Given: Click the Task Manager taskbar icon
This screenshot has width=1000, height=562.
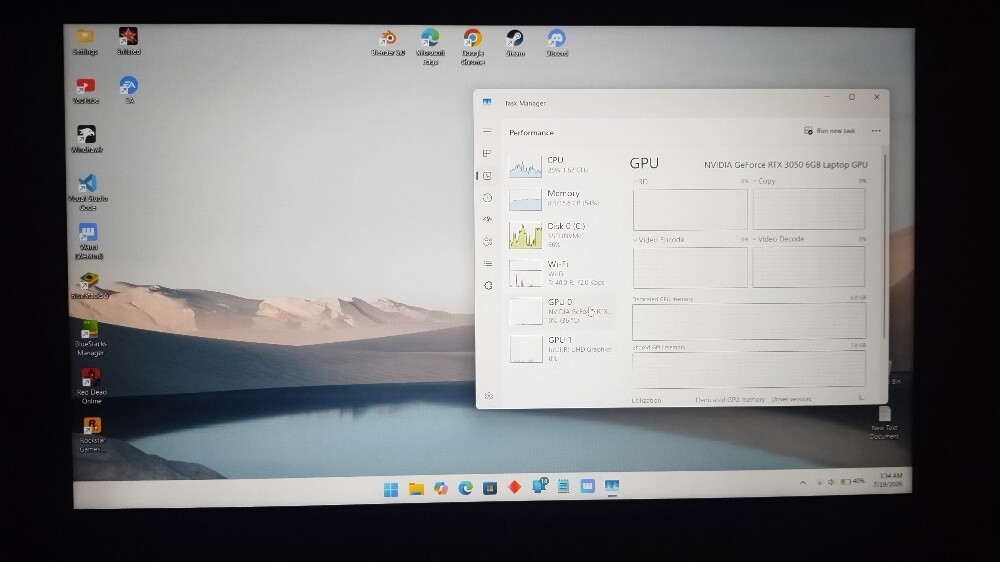Looking at the screenshot, I should (612, 486).
